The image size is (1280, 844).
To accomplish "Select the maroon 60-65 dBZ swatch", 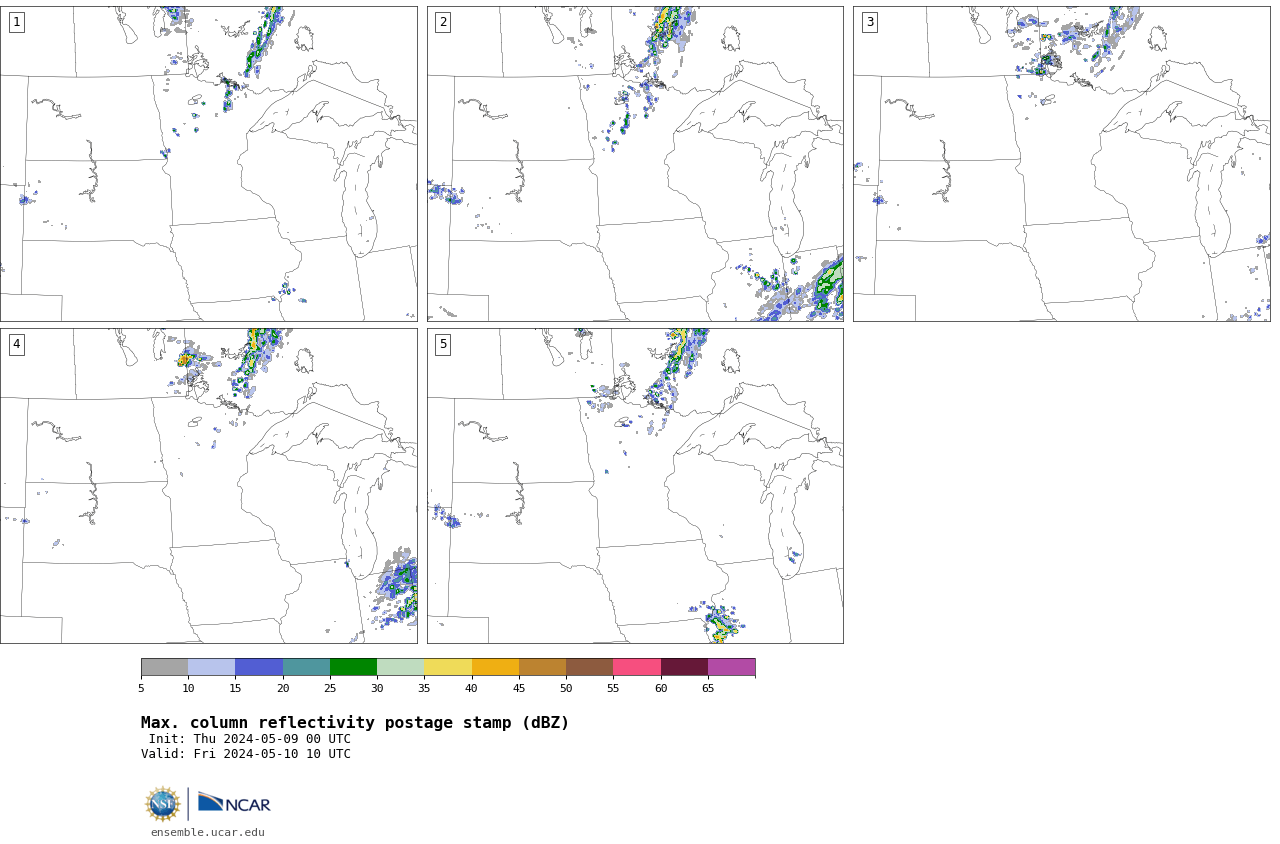I will pyautogui.click(x=684, y=667).
